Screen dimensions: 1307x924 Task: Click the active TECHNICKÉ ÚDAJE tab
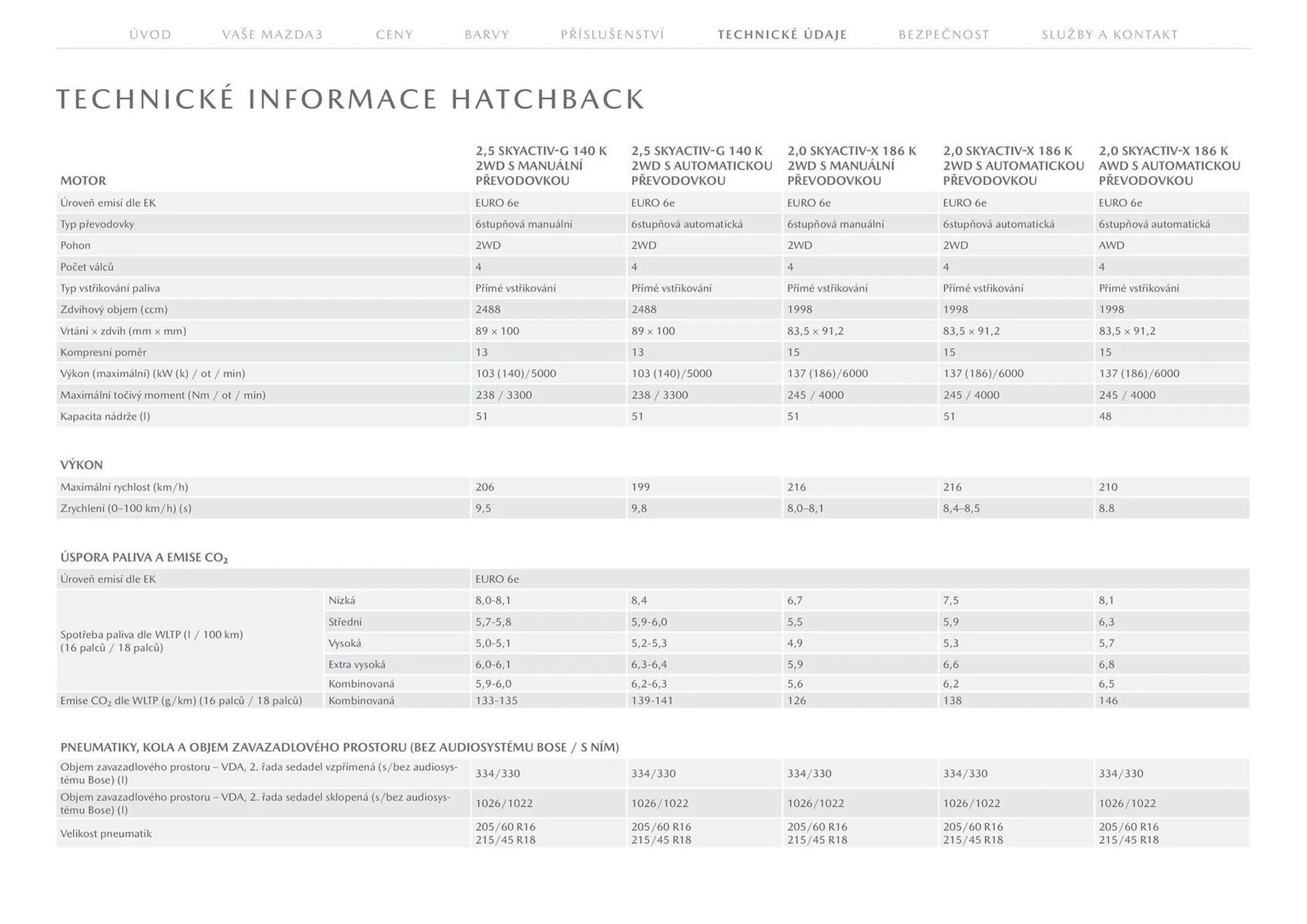[782, 35]
